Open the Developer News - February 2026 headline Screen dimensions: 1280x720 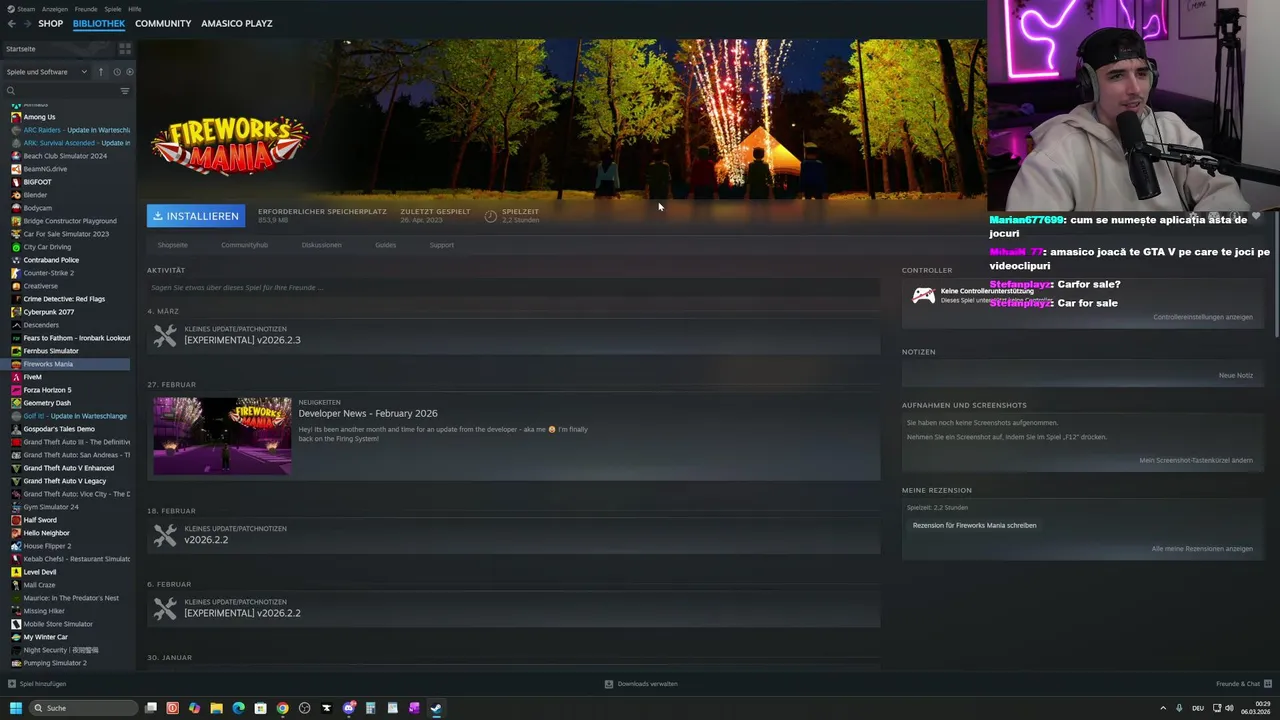[368, 413]
